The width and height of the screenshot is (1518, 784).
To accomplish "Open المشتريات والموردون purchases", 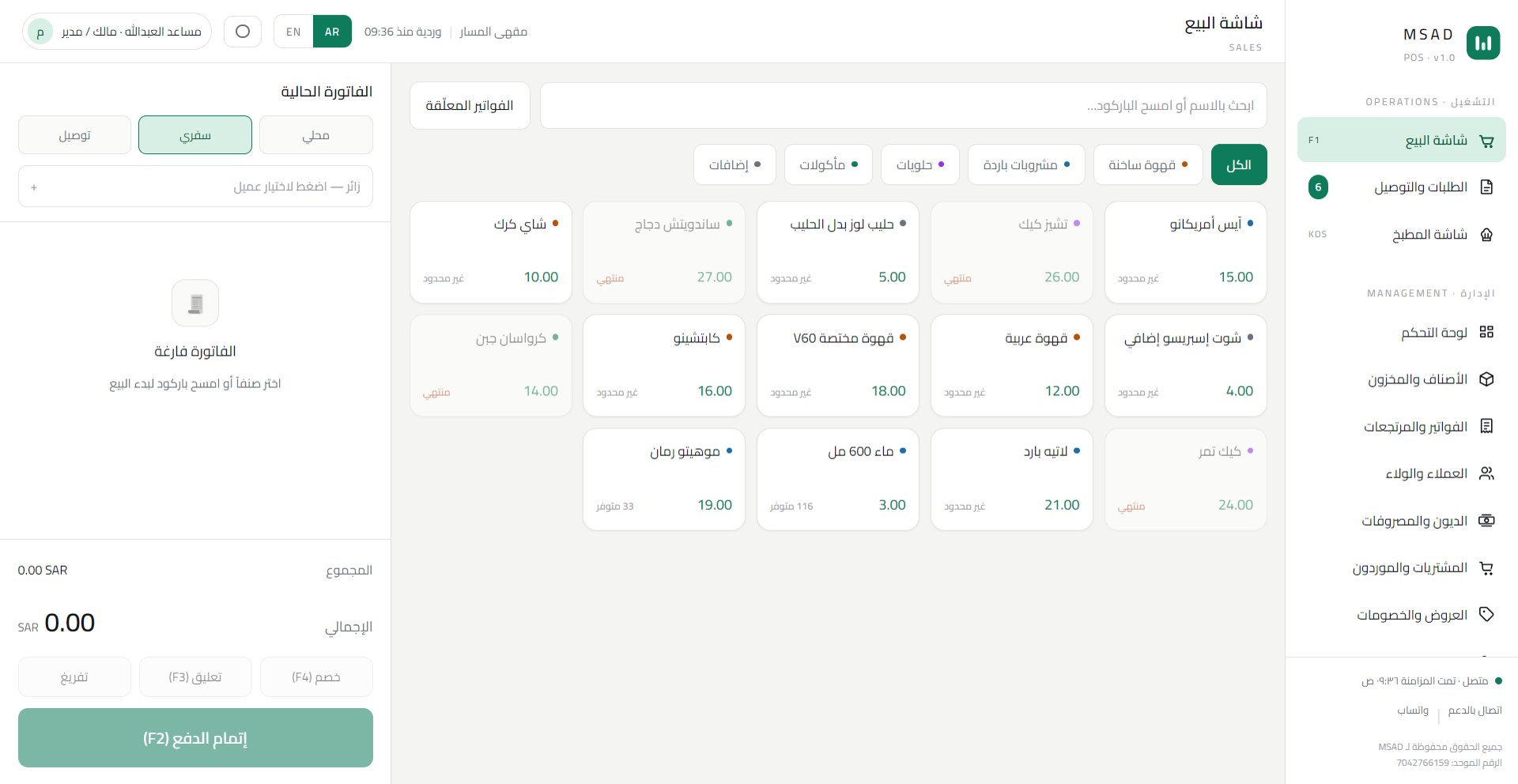I will pyautogui.click(x=1401, y=567).
